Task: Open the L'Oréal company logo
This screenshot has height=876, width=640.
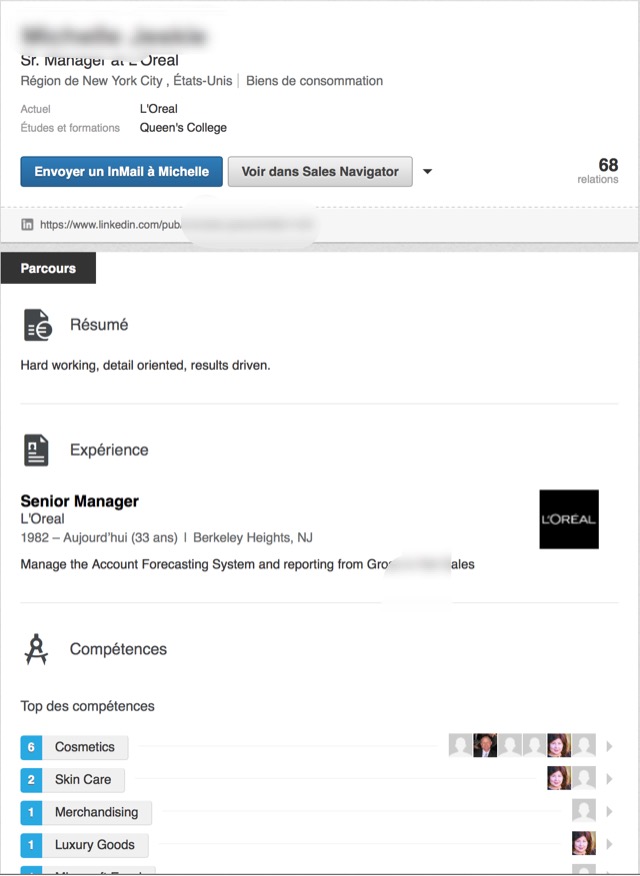Action: pyautogui.click(x=569, y=519)
